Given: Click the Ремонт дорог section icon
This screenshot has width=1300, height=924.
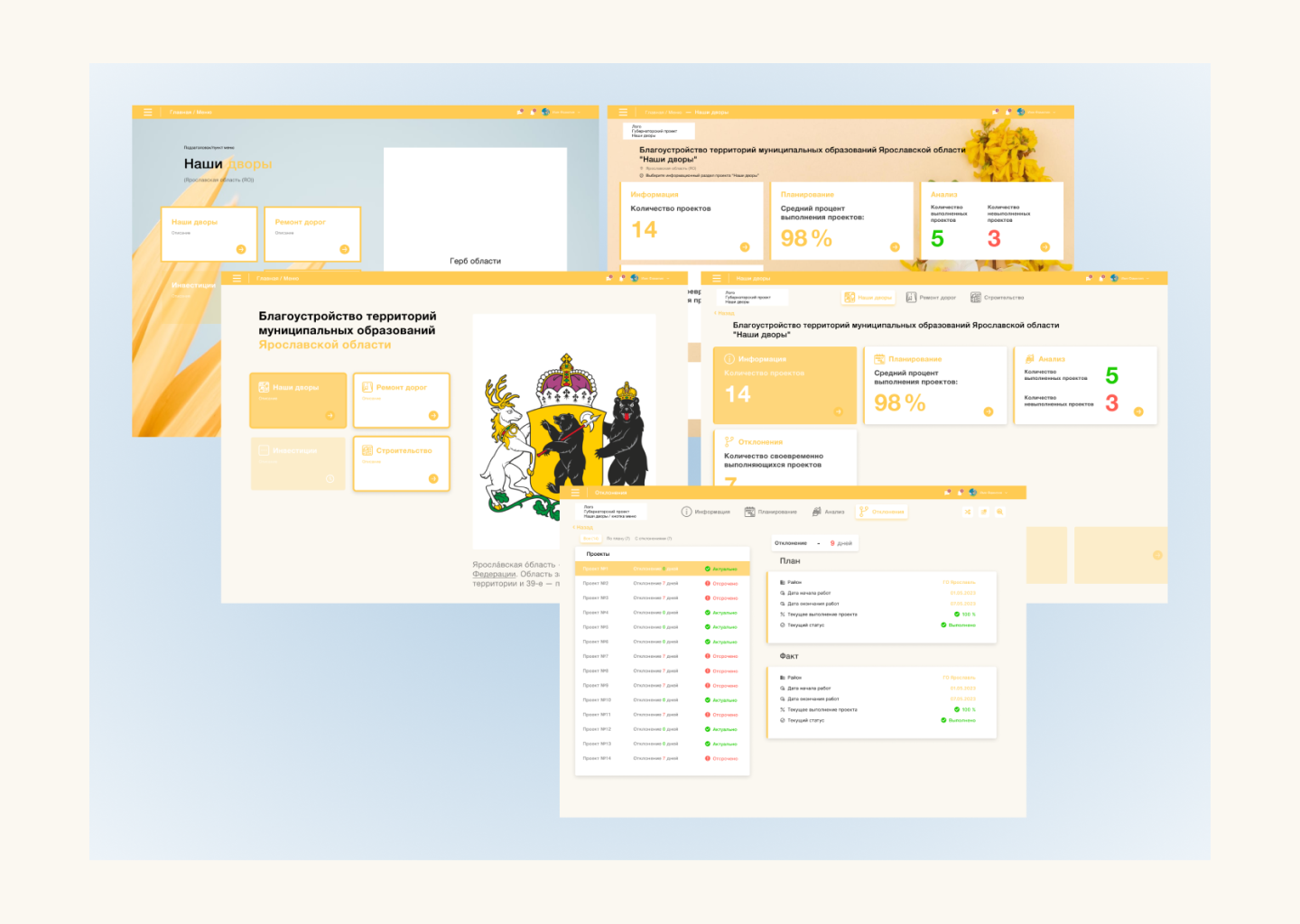Looking at the screenshot, I should 911,297.
